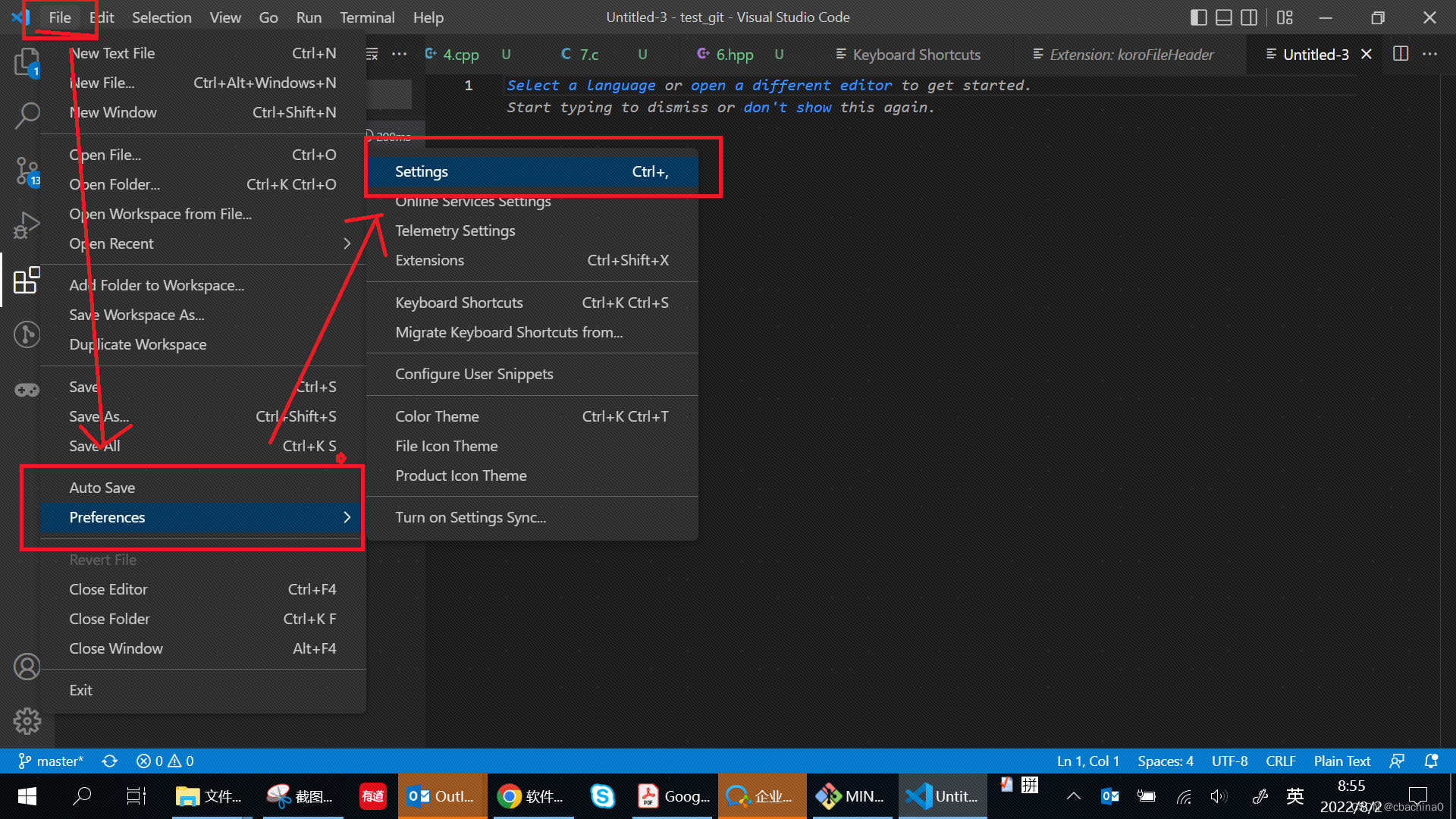Click the 'don't show' link

coord(786,108)
